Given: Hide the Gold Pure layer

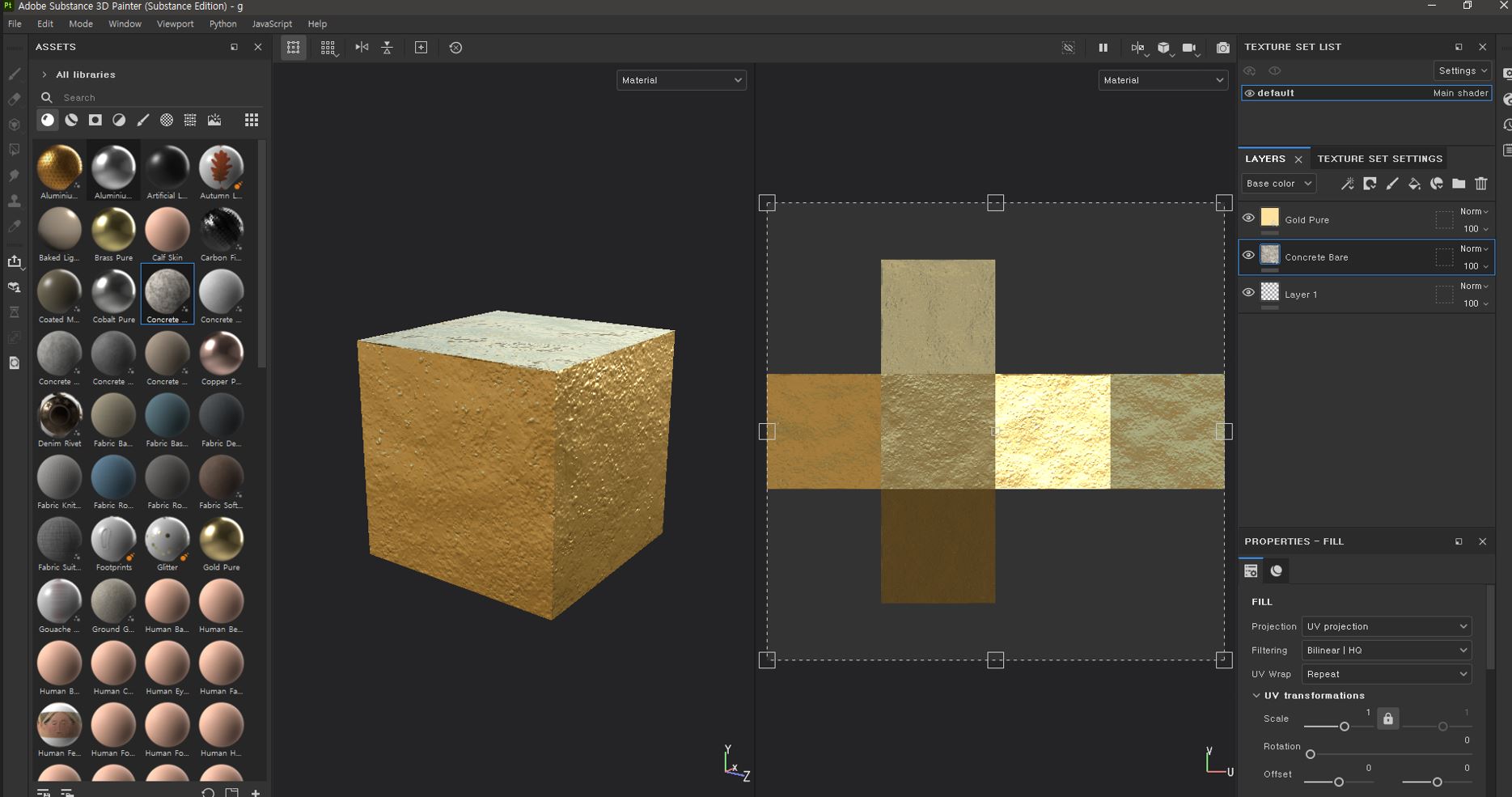Looking at the screenshot, I should (x=1248, y=218).
